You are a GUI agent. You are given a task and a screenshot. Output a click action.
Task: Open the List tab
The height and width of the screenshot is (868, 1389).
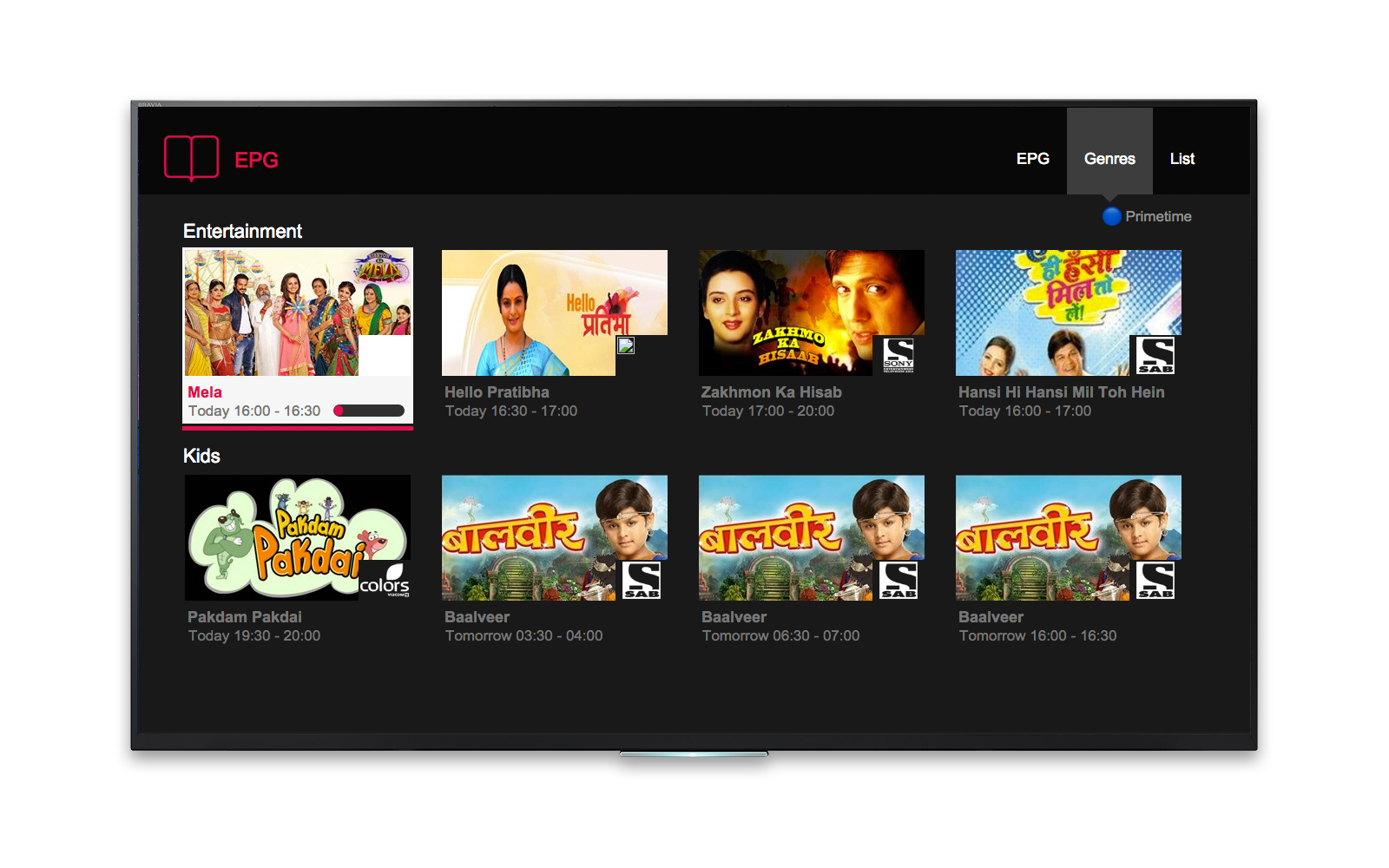(1182, 159)
